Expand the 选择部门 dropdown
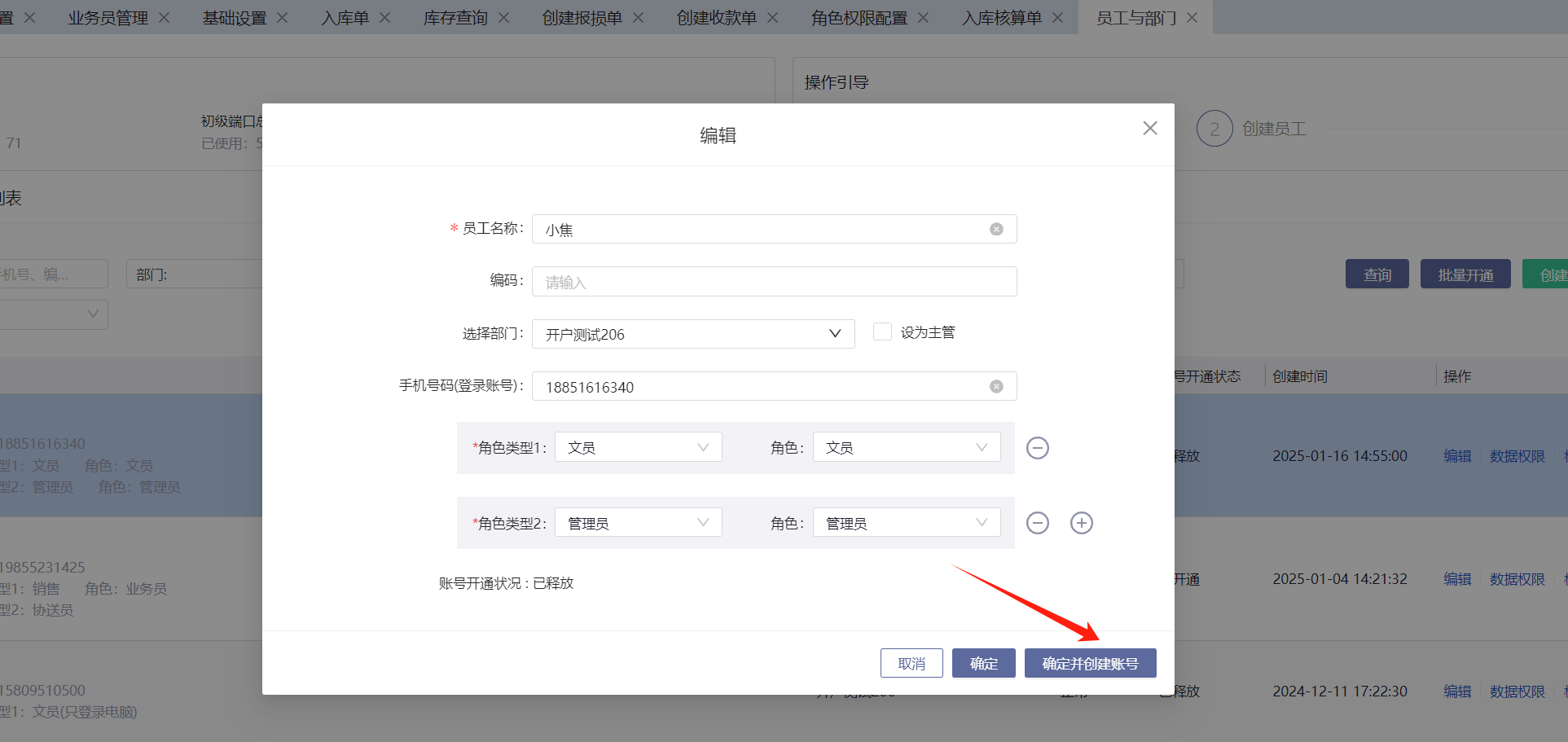The image size is (1568, 742). point(692,334)
